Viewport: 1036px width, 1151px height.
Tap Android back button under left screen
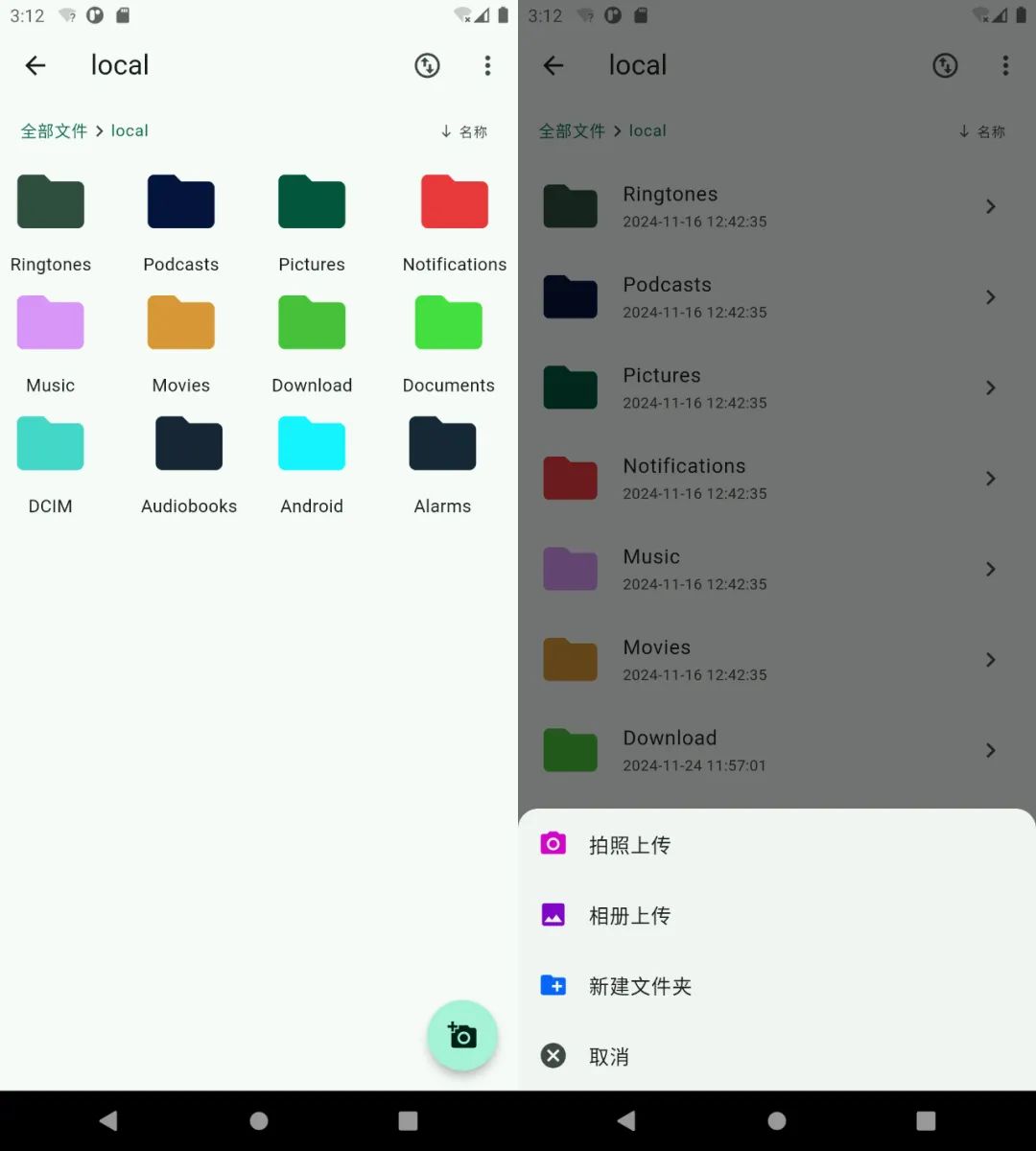108,1120
